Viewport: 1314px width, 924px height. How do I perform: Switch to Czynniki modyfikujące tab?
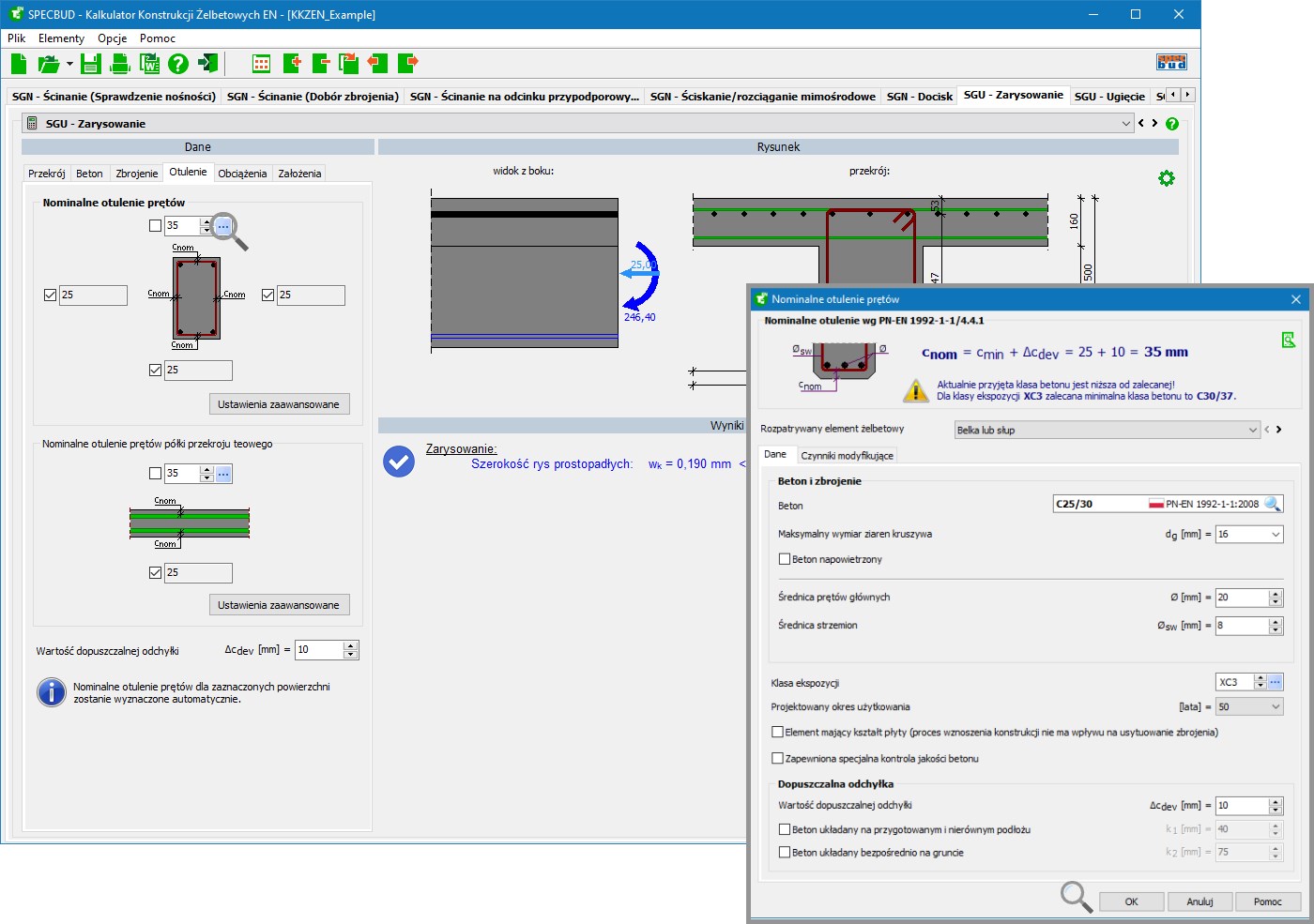pyautogui.click(x=847, y=455)
